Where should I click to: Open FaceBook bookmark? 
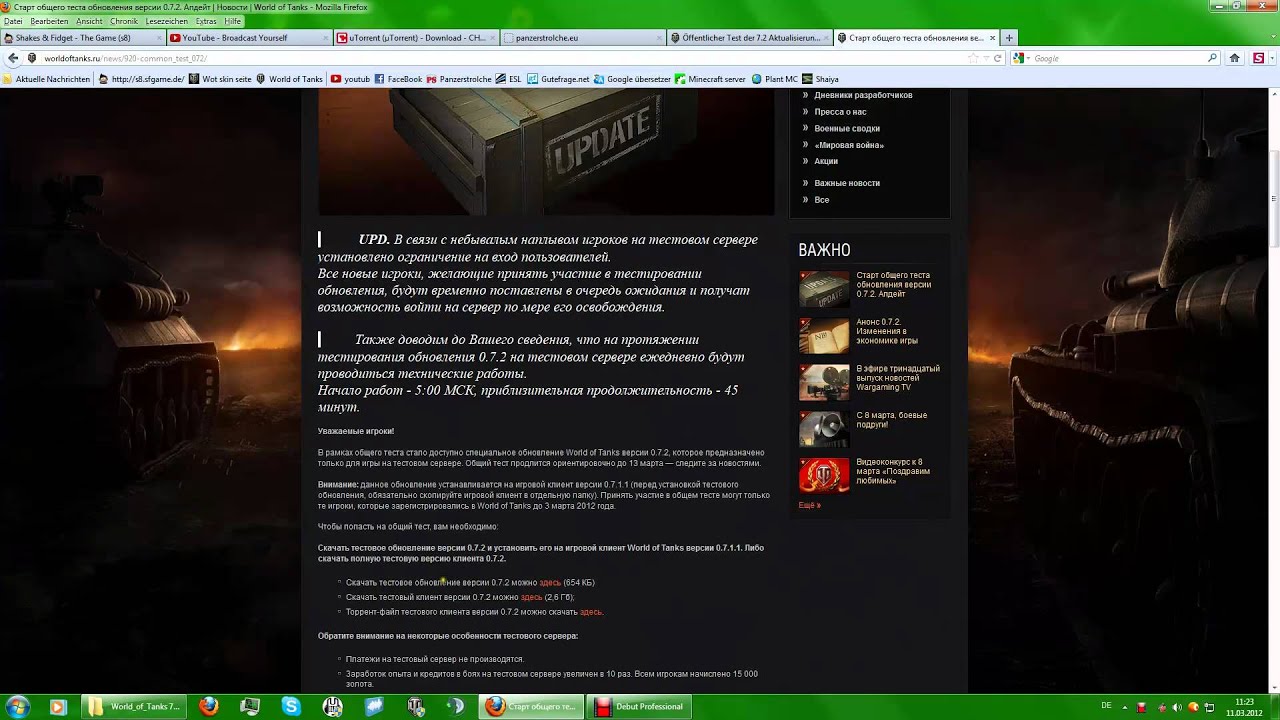coord(398,79)
